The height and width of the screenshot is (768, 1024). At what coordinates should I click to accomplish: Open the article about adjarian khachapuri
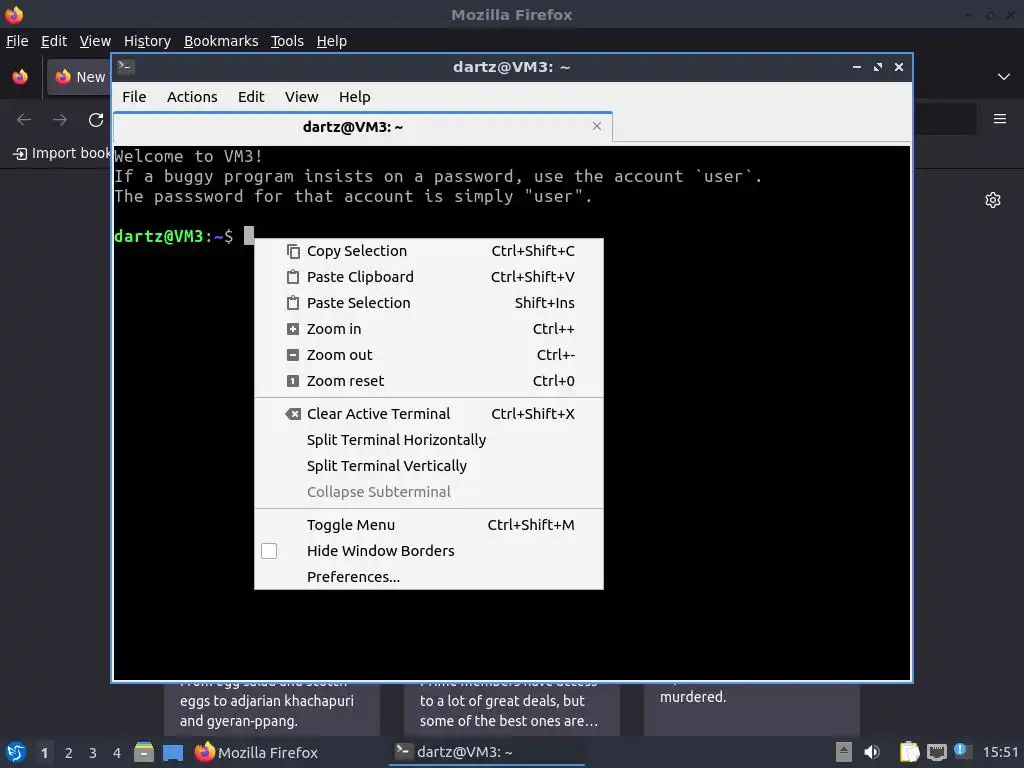point(272,710)
